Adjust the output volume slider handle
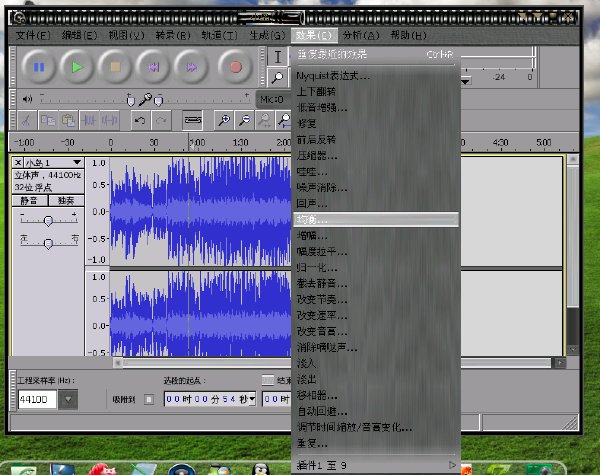The height and width of the screenshot is (475, 600). click(x=130, y=101)
